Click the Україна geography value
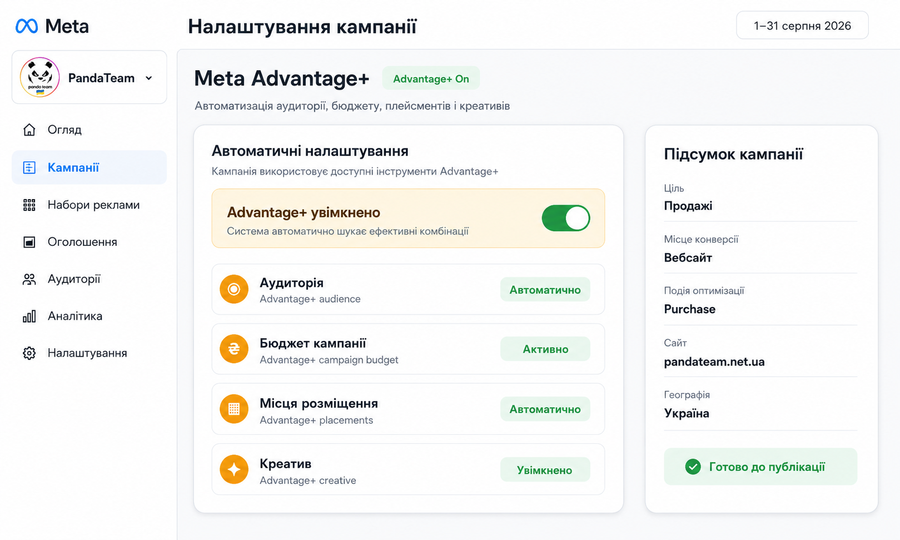 click(x=686, y=414)
